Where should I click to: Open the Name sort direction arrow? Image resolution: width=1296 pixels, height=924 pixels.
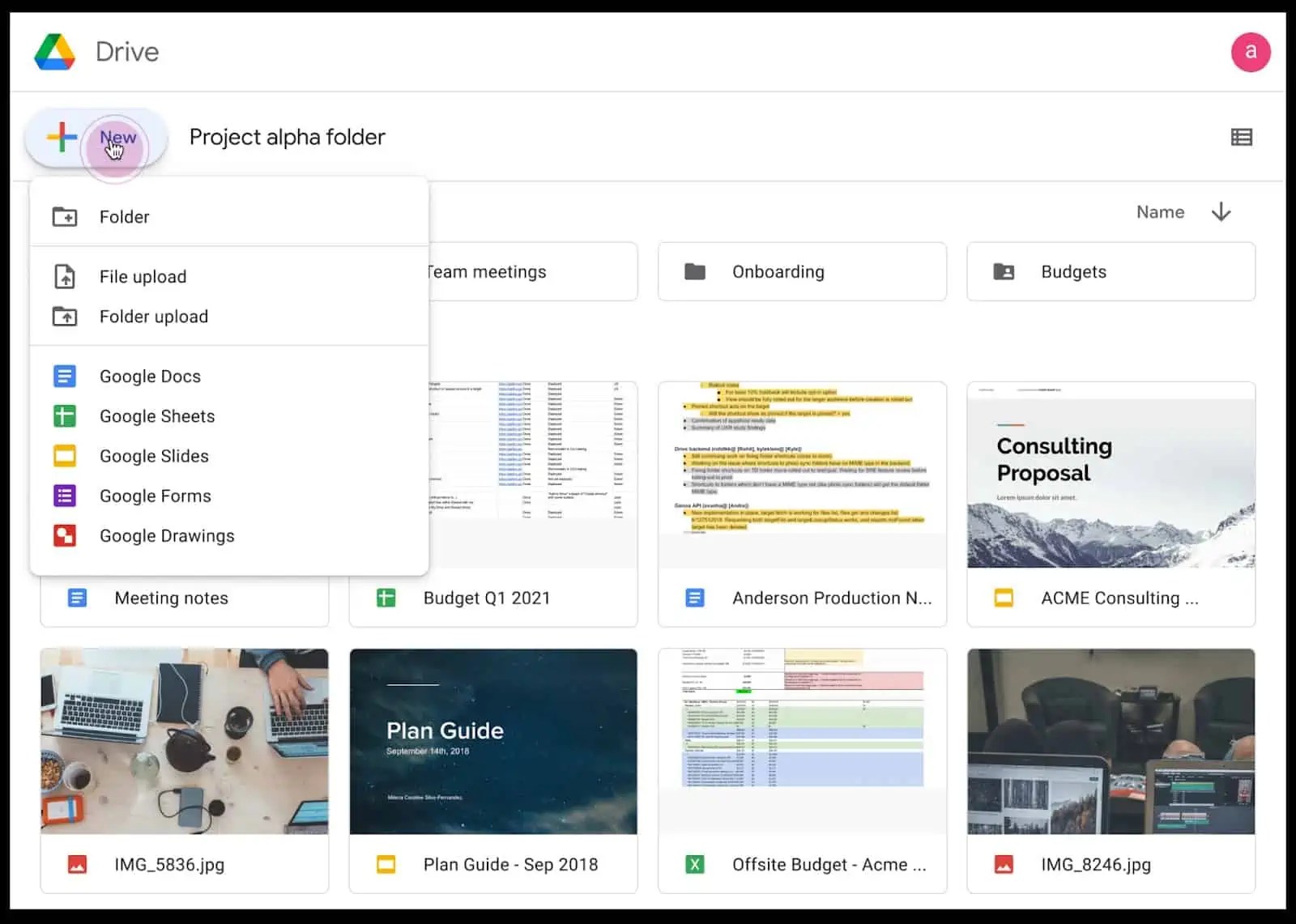click(x=1221, y=211)
